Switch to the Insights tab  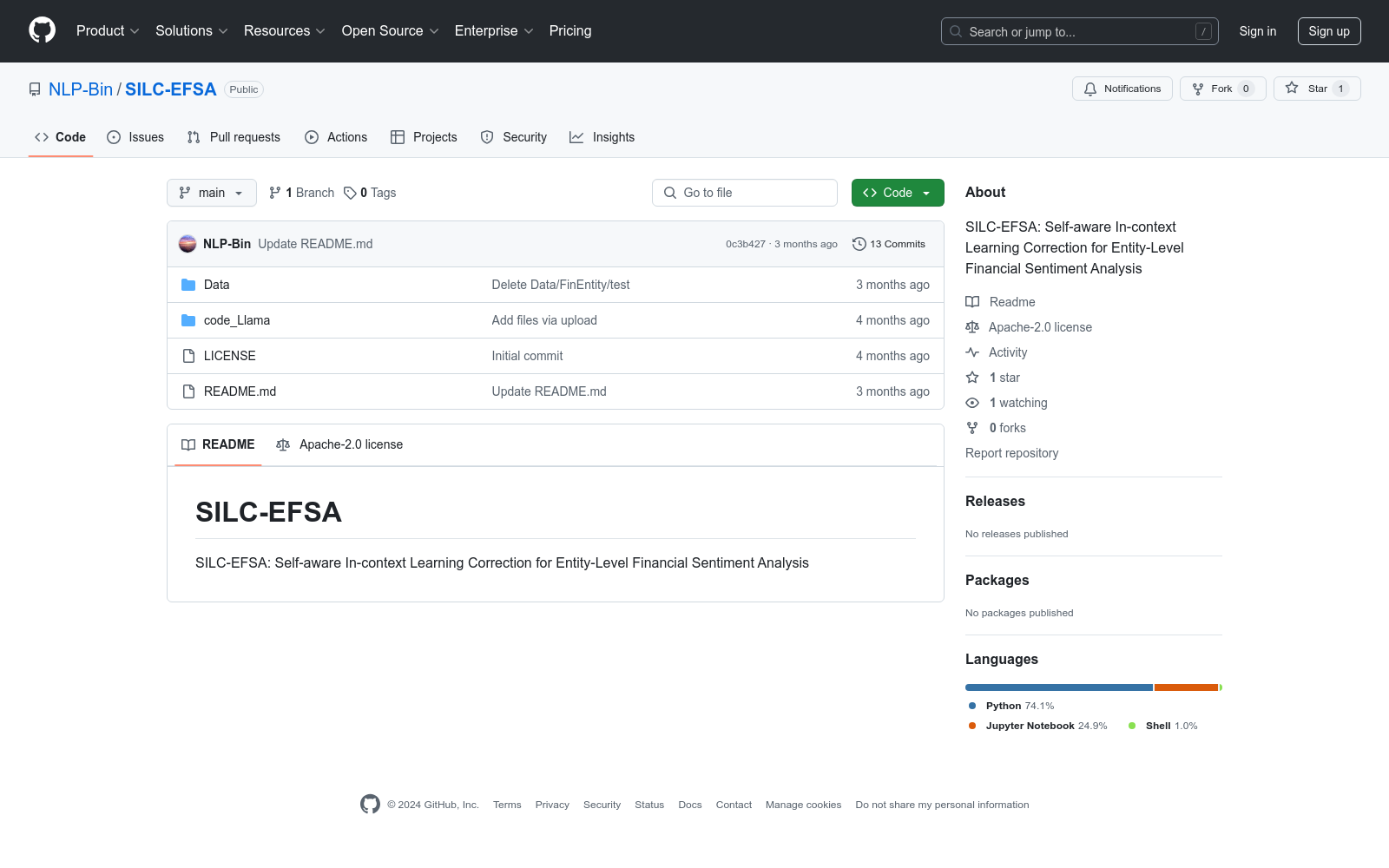[x=602, y=137]
